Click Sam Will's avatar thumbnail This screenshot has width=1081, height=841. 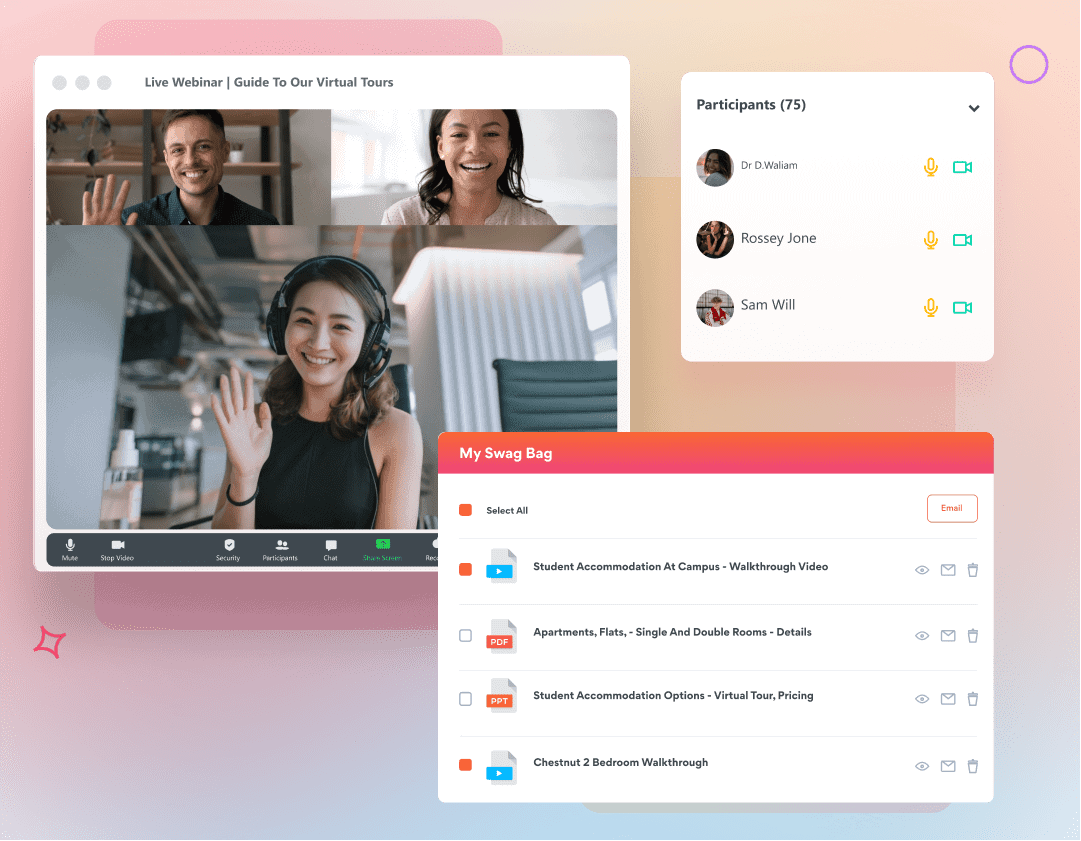[x=715, y=308]
